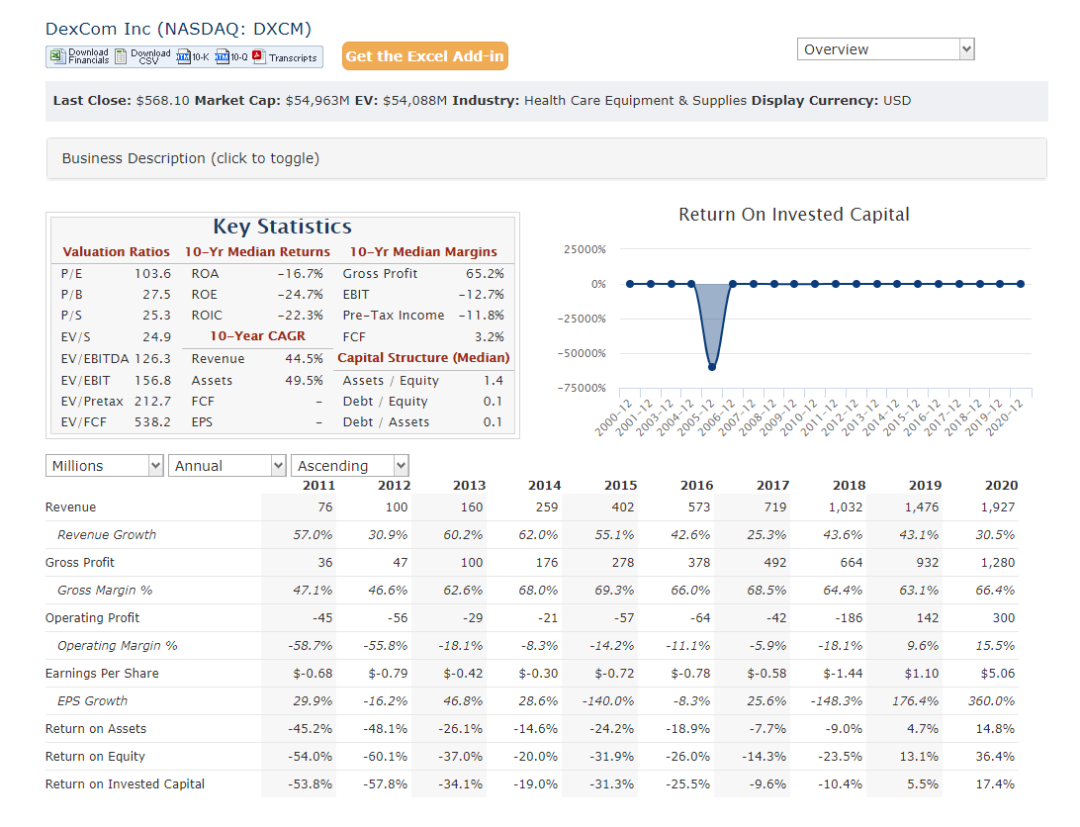Click the 2020 revenue value 1,927
The height and width of the screenshot is (827, 1080).
[x=998, y=507]
